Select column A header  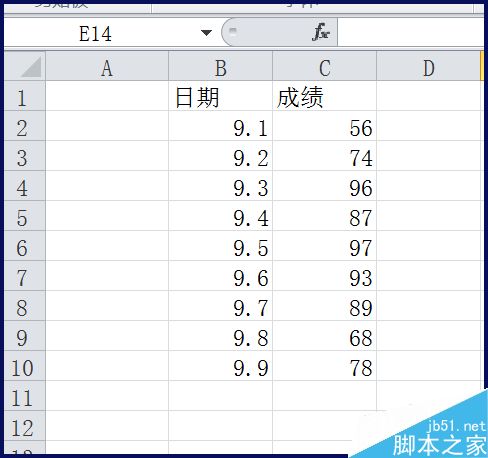(x=107, y=66)
